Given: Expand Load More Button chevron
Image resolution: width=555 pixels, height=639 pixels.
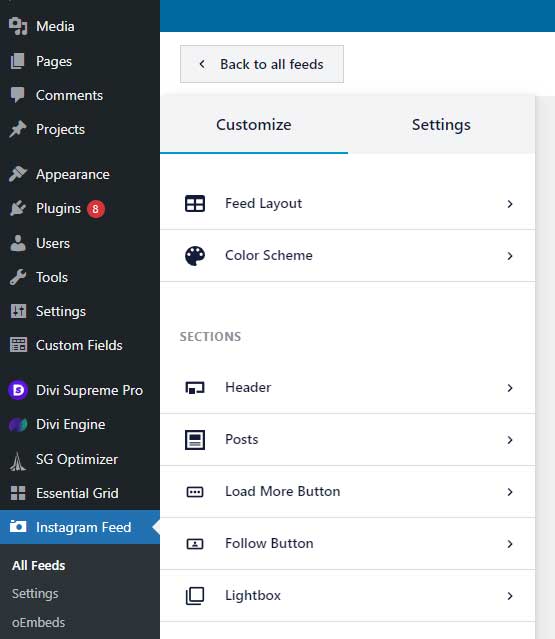Looking at the screenshot, I should point(510,492).
